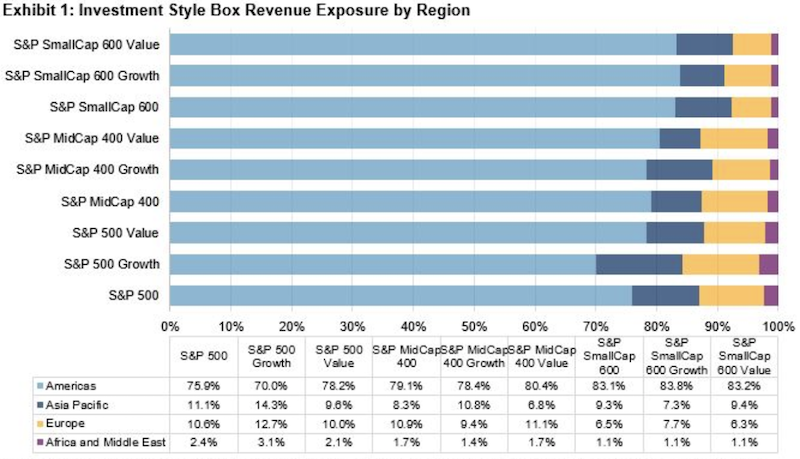Image resolution: width=800 pixels, height=459 pixels.
Task: Click the 100% x-axis tick label
Action: coord(778,326)
